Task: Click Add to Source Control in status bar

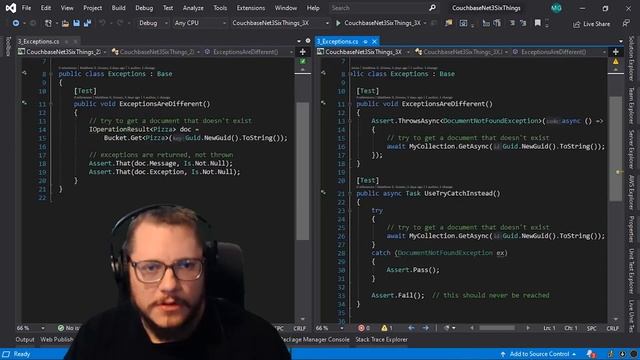Action: coord(539,354)
